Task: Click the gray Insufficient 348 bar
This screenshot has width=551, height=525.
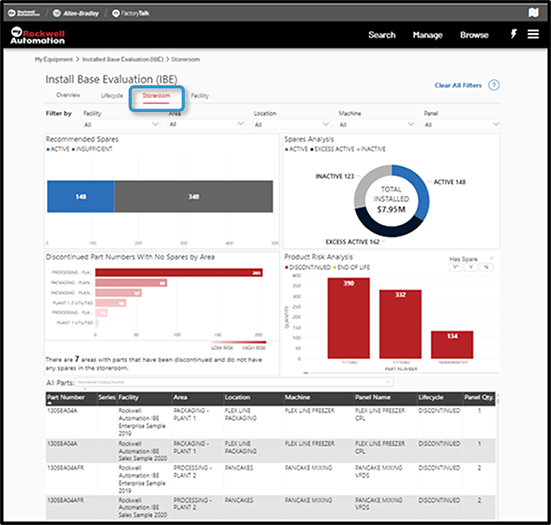Action: click(194, 196)
